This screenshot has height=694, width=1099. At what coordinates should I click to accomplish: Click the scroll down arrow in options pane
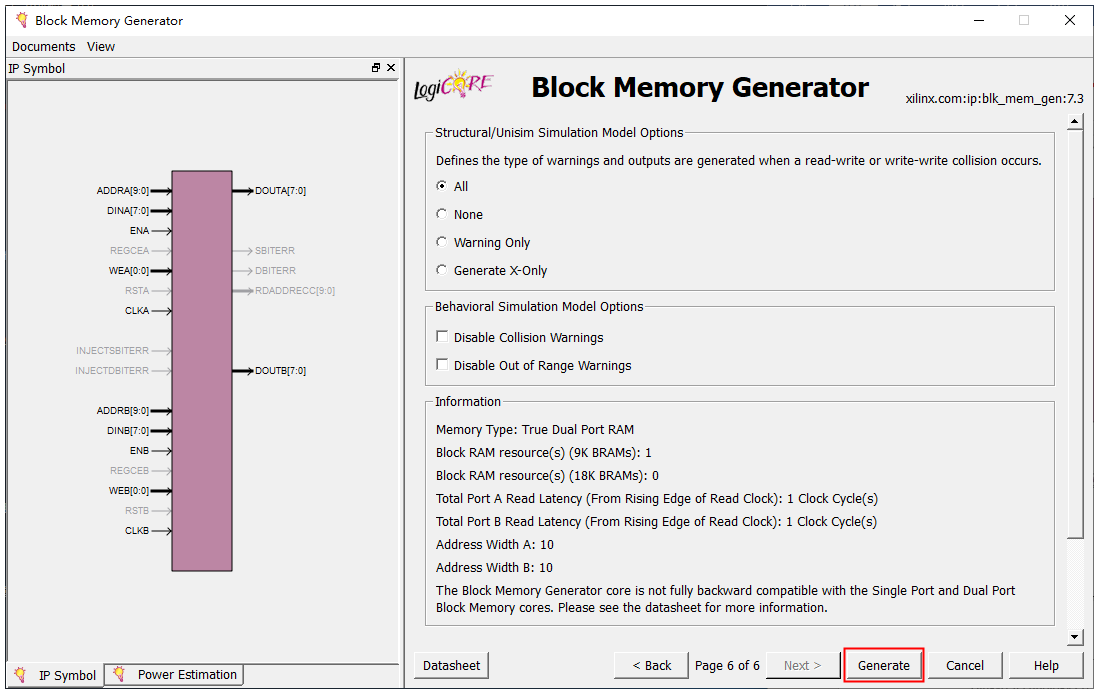1075,637
